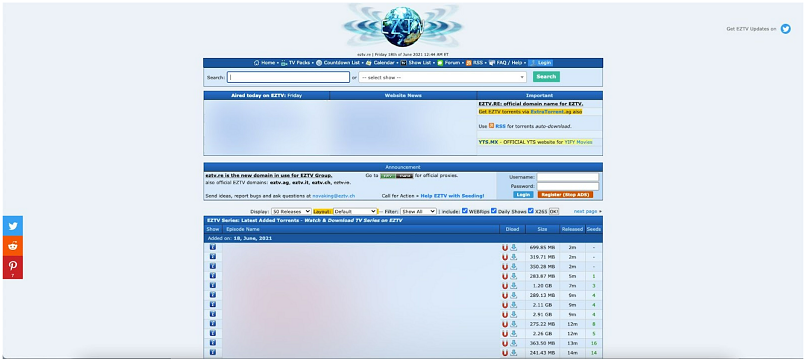
Task: Click the orange RSS icon in the Important box
Action: click(x=491, y=126)
